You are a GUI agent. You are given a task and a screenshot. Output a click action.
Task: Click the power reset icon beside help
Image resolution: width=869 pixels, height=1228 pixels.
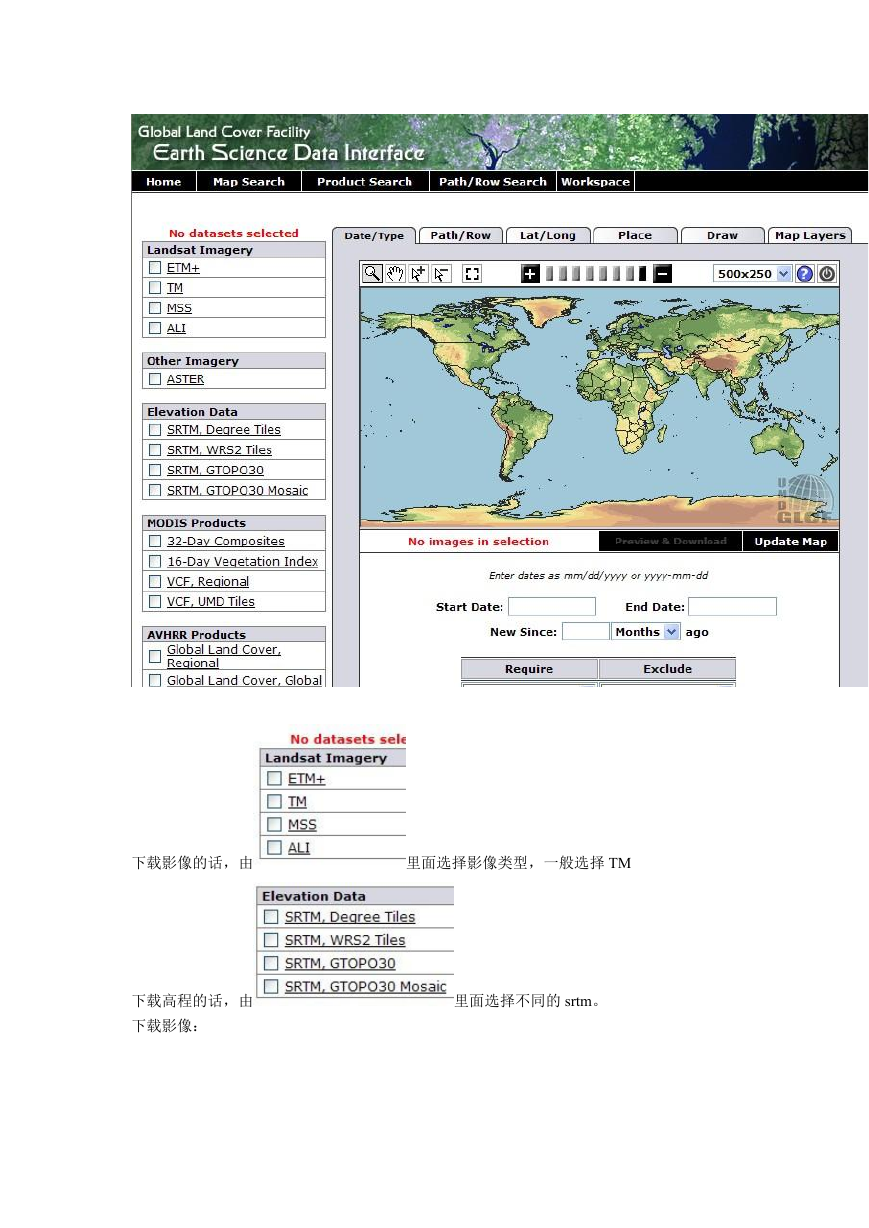(827, 274)
